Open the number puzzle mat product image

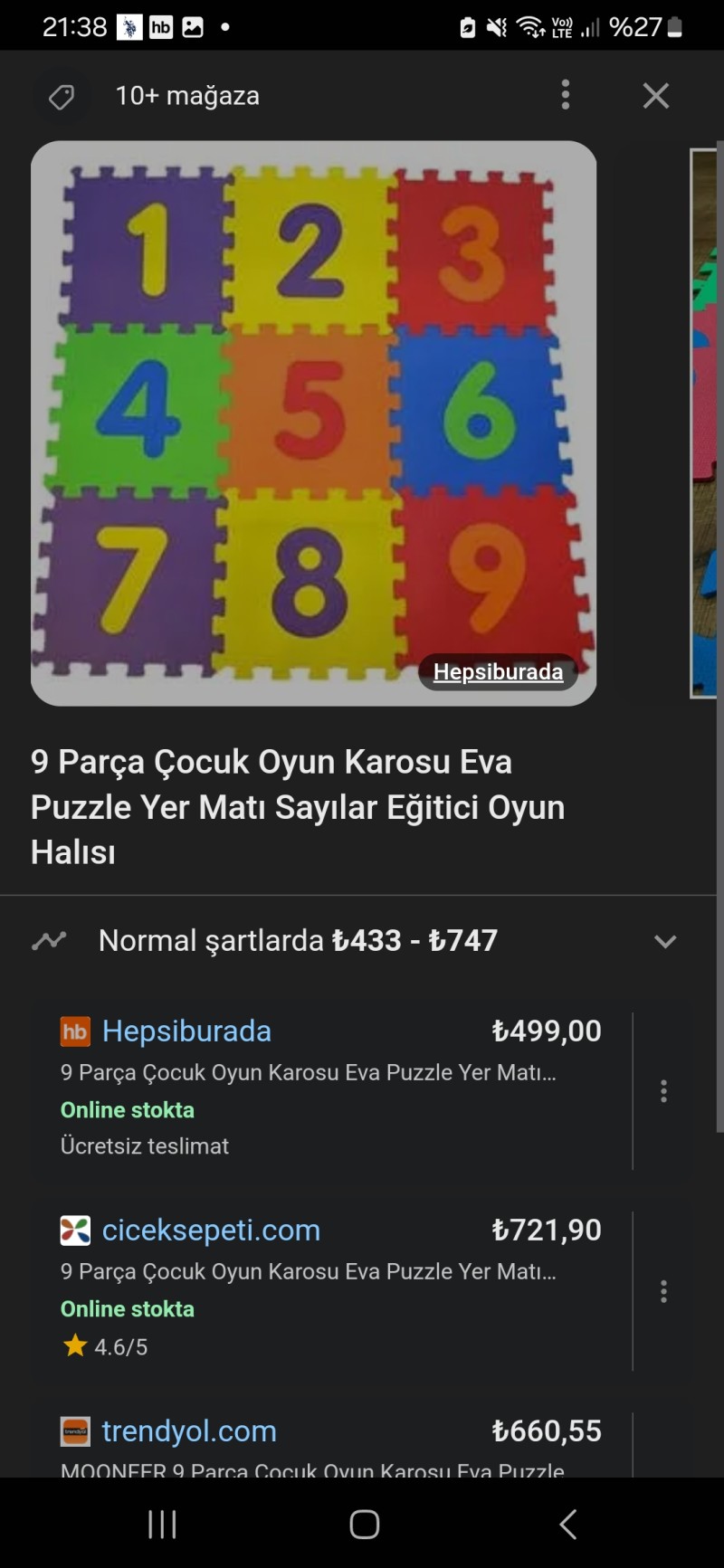[x=313, y=423]
